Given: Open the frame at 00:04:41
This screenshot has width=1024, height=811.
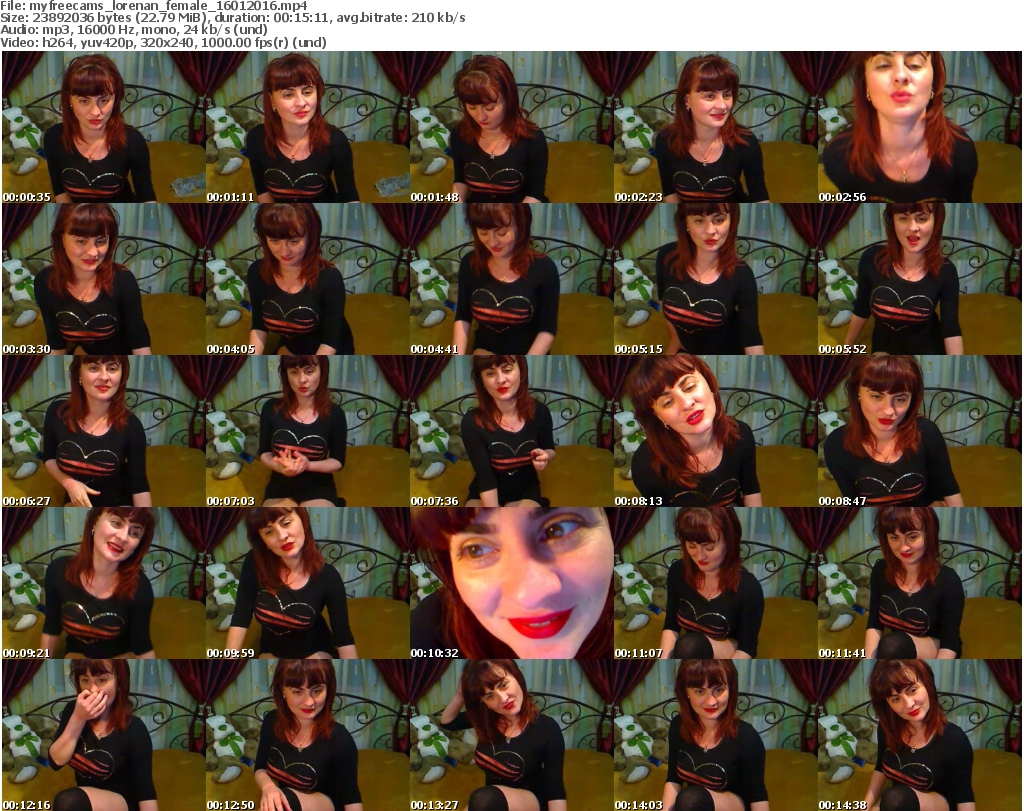Looking at the screenshot, I should [x=511, y=279].
